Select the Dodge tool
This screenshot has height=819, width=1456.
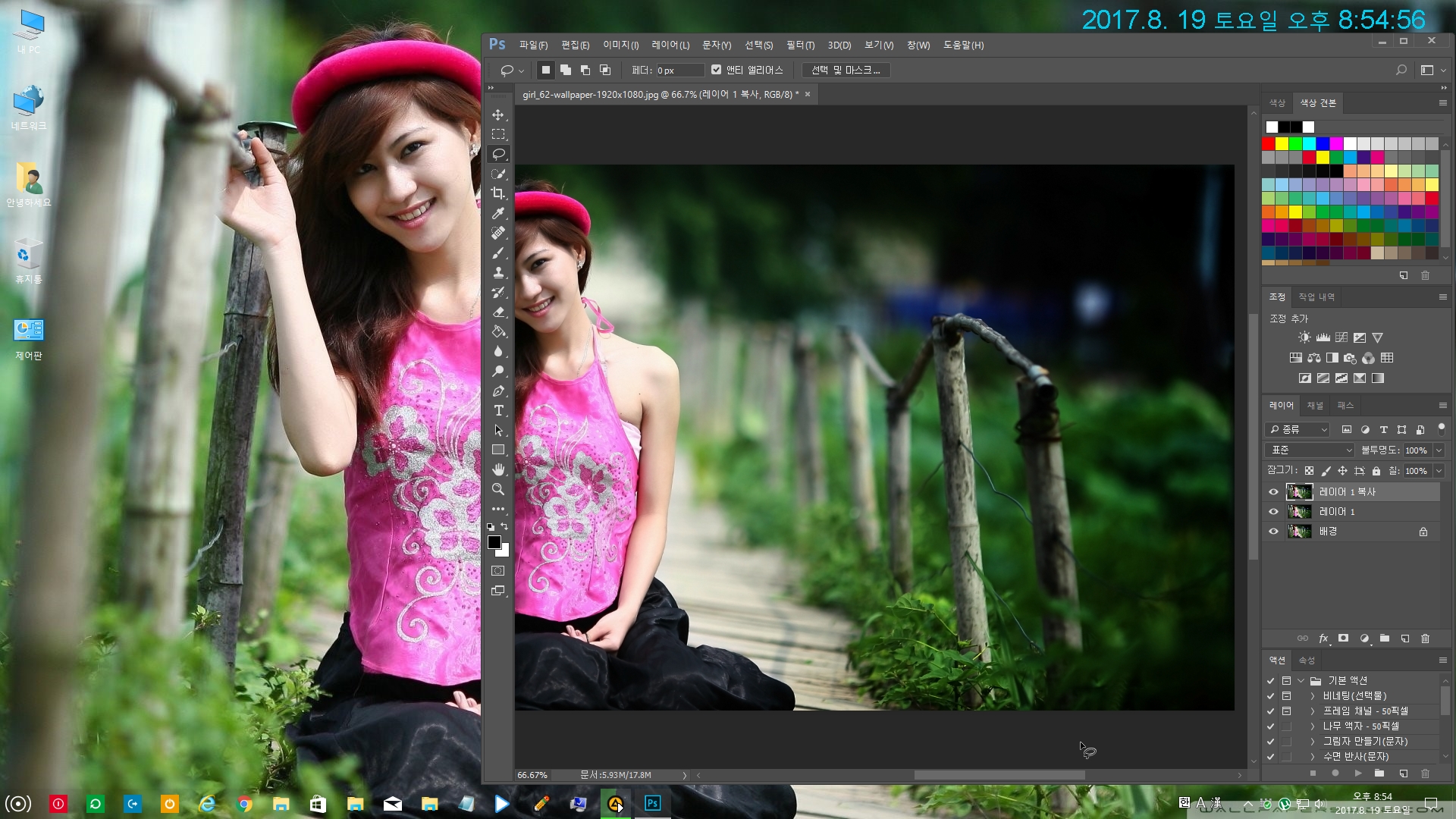click(498, 371)
